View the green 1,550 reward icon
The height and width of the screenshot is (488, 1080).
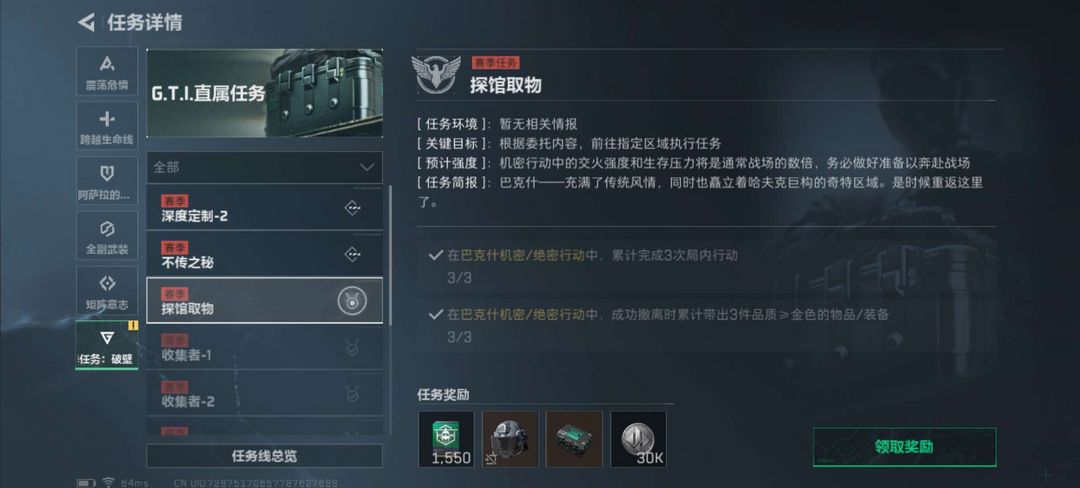446,439
